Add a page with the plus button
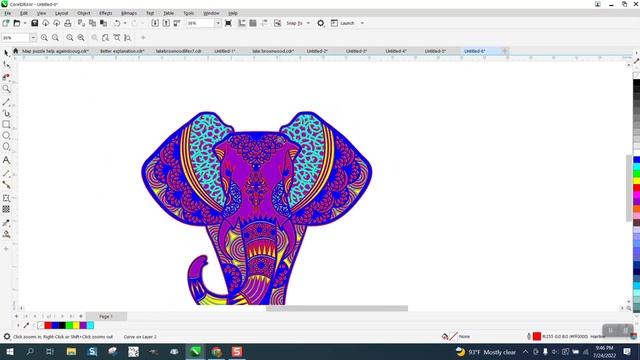The height and width of the screenshot is (360, 640). pyautogui.click(x=16, y=316)
